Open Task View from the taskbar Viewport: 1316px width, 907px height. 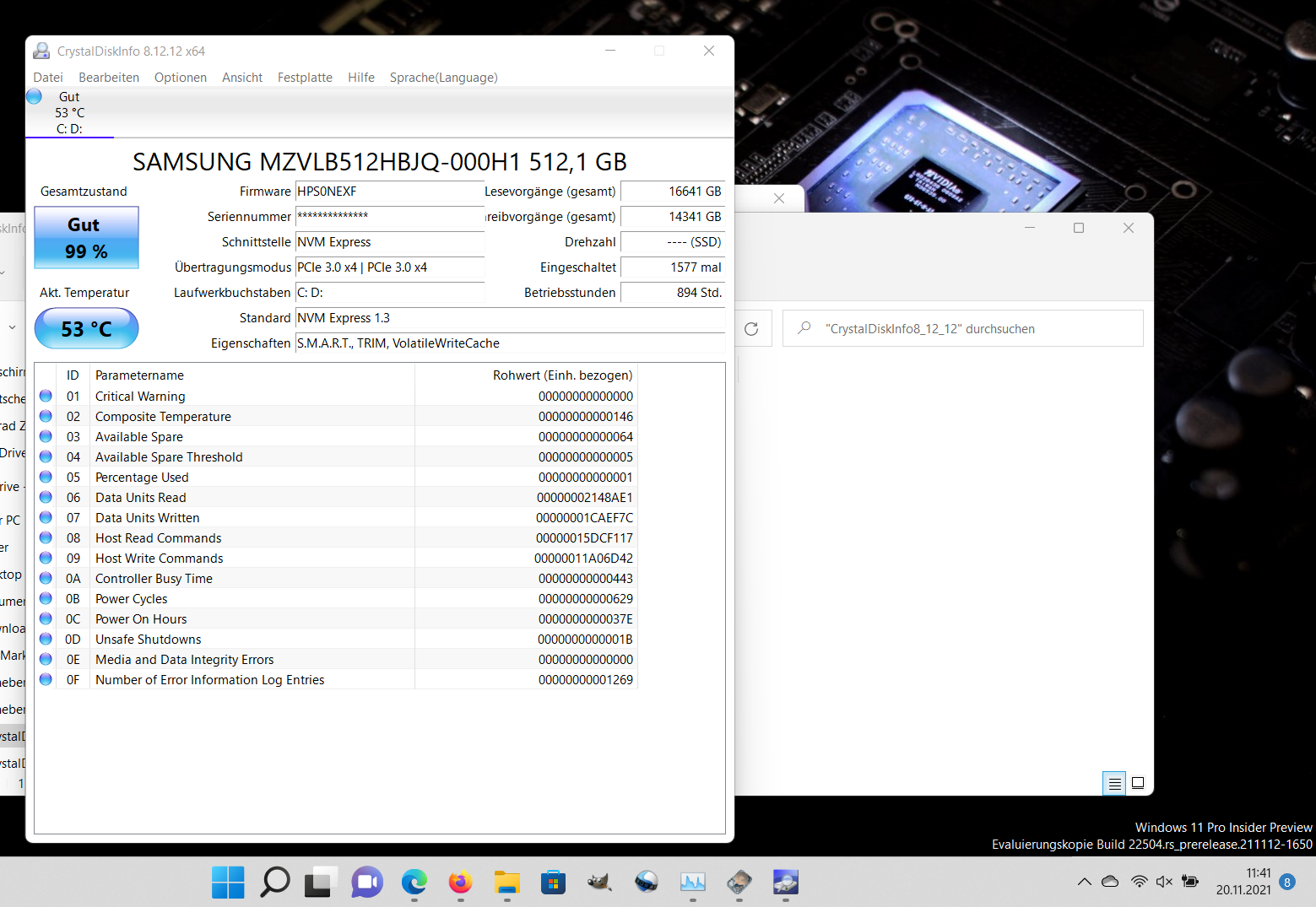tap(321, 883)
